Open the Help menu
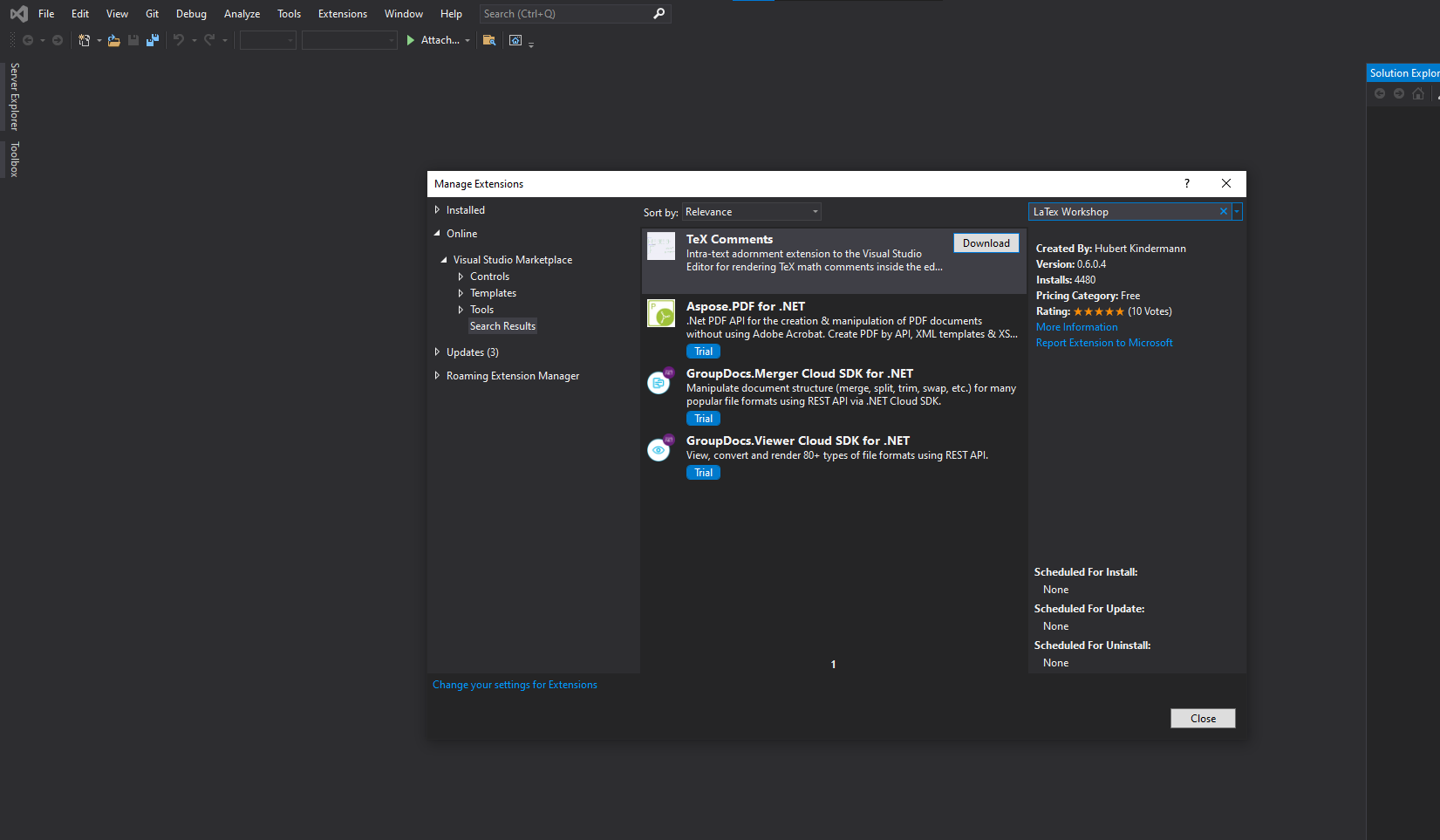 451,13
